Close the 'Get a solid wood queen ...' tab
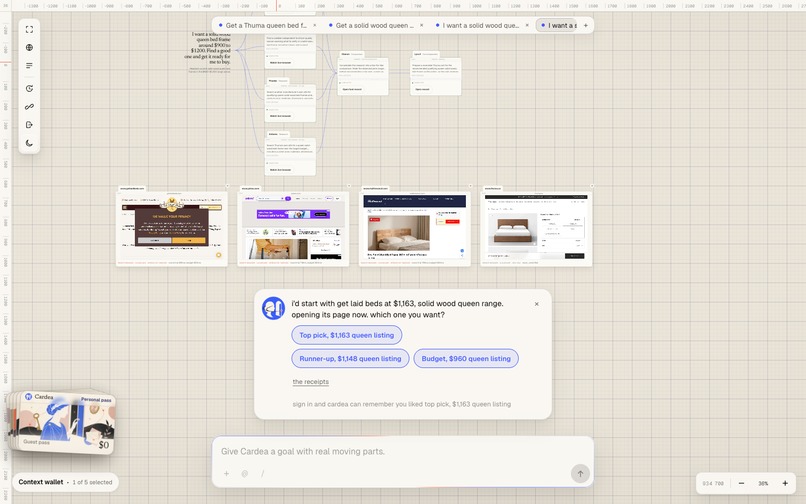The width and height of the screenshot is (806, 504). coord(422,25)
